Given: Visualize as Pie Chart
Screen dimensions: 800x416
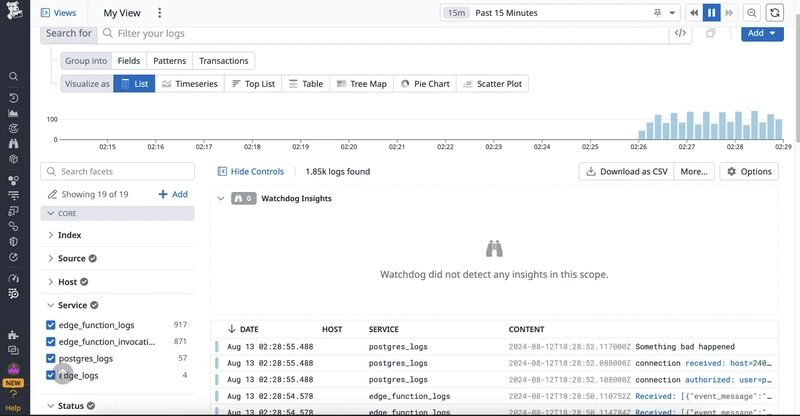Looking at the screenshot, I should coord(425,84).
